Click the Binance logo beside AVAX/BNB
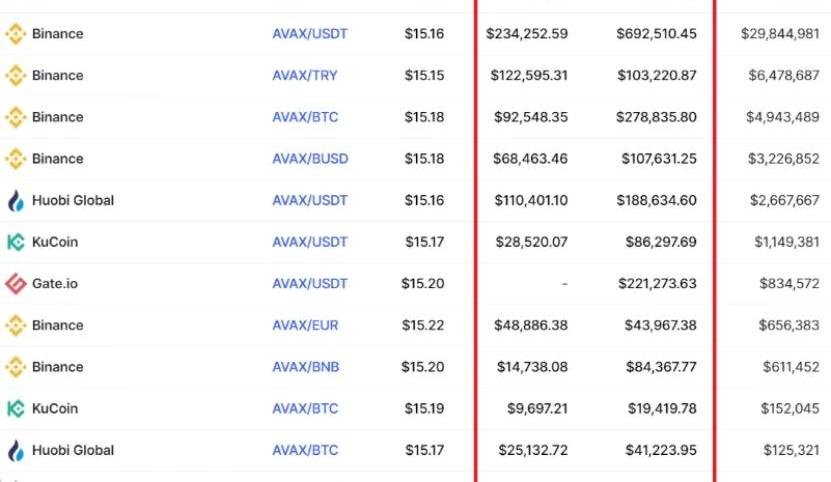Viewport: 831px width, 482px height. pos(15,367)
